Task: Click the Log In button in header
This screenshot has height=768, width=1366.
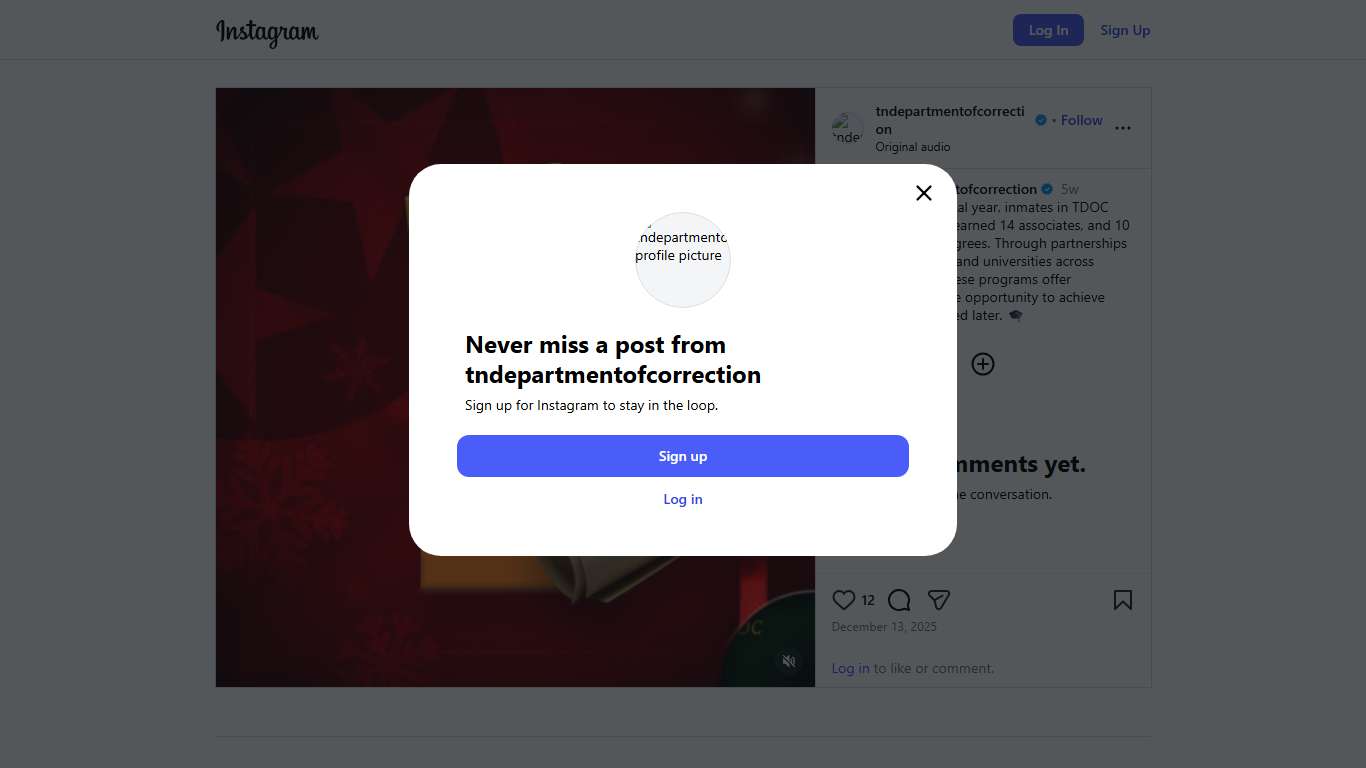Action: click(x=1047, y=30)
